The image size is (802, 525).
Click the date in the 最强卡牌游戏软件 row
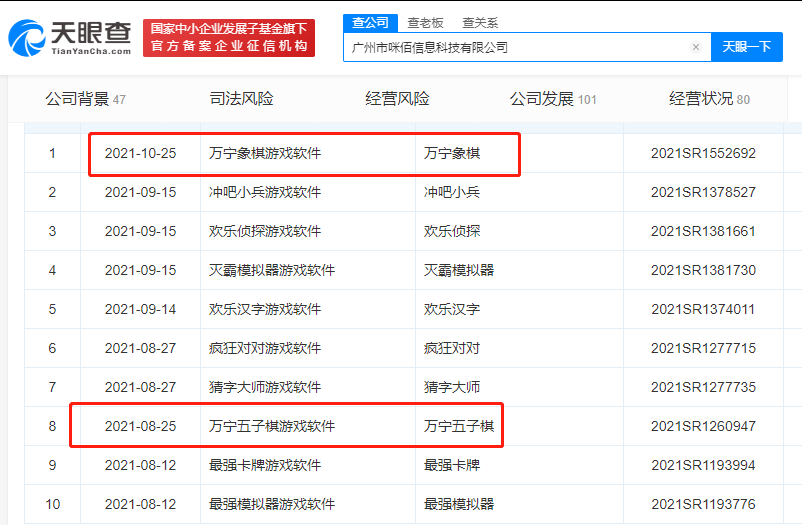click(140, 465)
